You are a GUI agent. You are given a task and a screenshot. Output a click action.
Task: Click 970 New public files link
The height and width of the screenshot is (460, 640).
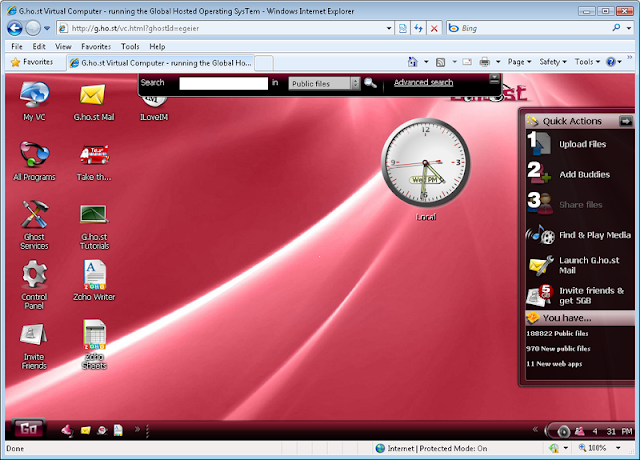click(558, 348)
